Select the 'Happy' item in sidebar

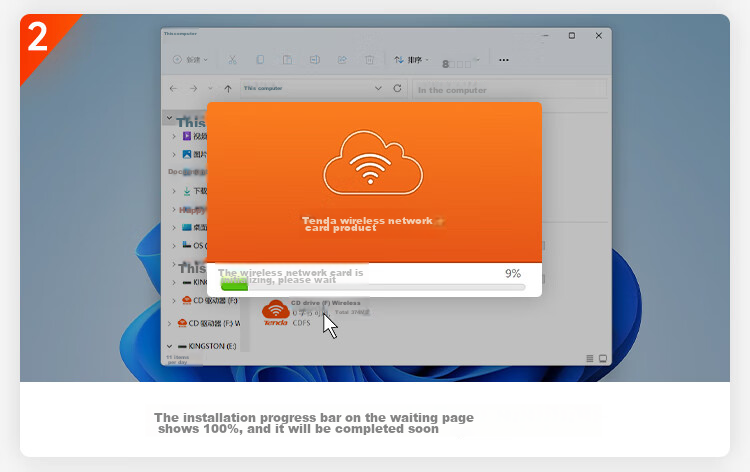(192, 209)
